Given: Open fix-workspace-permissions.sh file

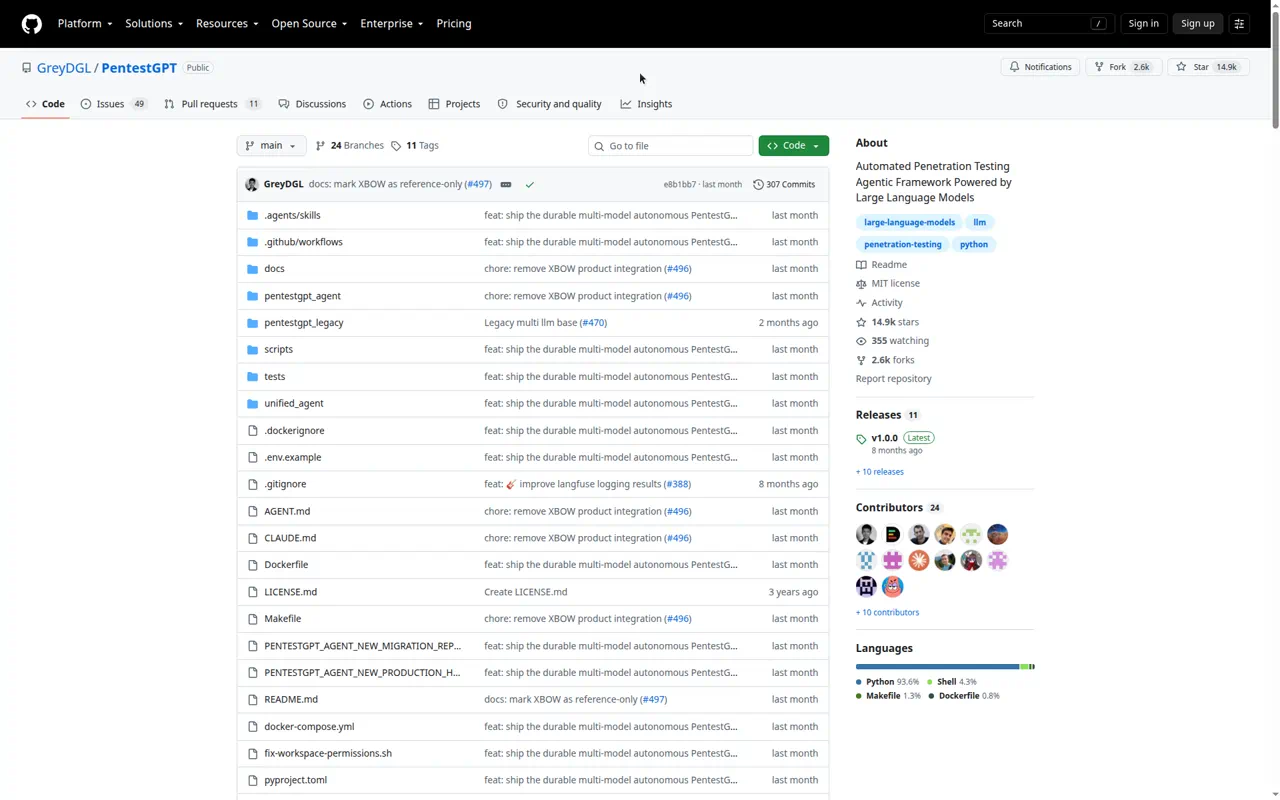Looking at the screenshot, I should pyautogui.click(x=328, y=753).
